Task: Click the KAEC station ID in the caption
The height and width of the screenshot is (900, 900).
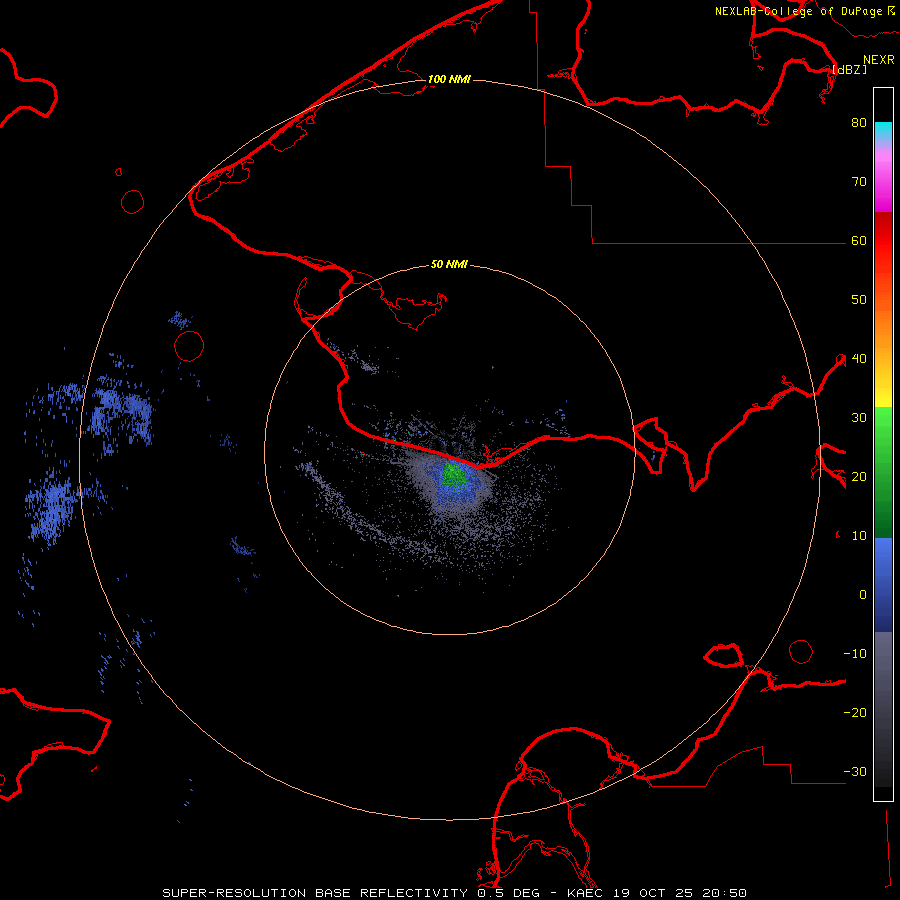Action: point(584,893)
